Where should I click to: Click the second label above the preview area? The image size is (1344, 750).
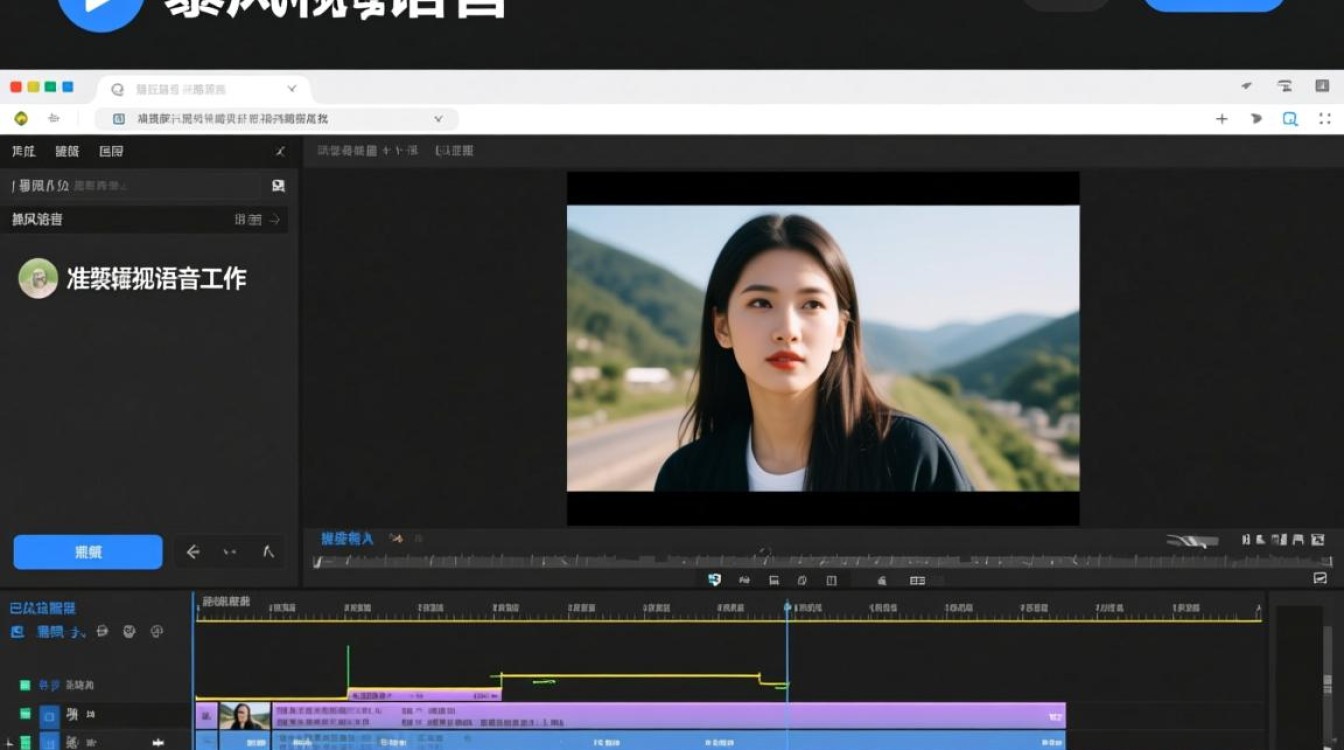[455, 150]
